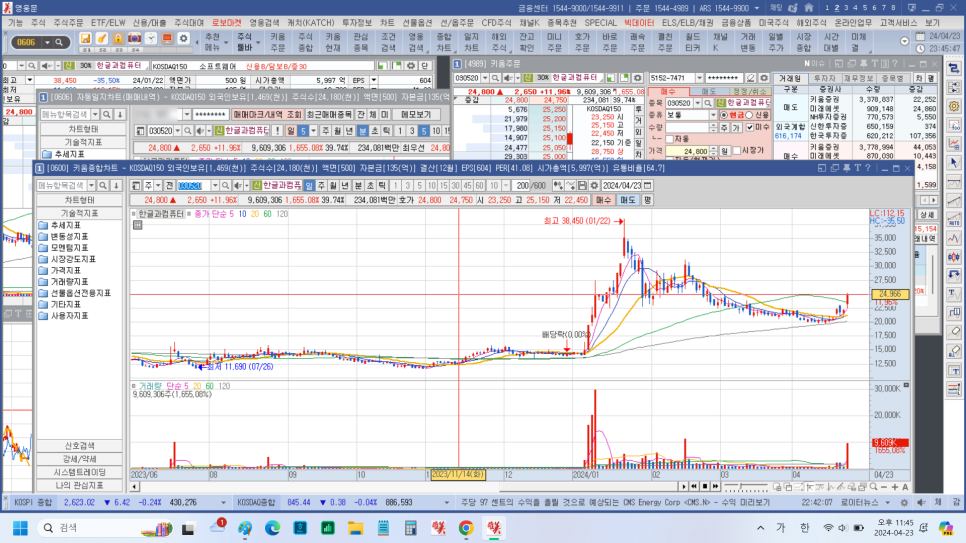The width and height of the screenshot is (966, 543).
Task: Switch to 투자자 tab in order window
Action: [824, 78]
